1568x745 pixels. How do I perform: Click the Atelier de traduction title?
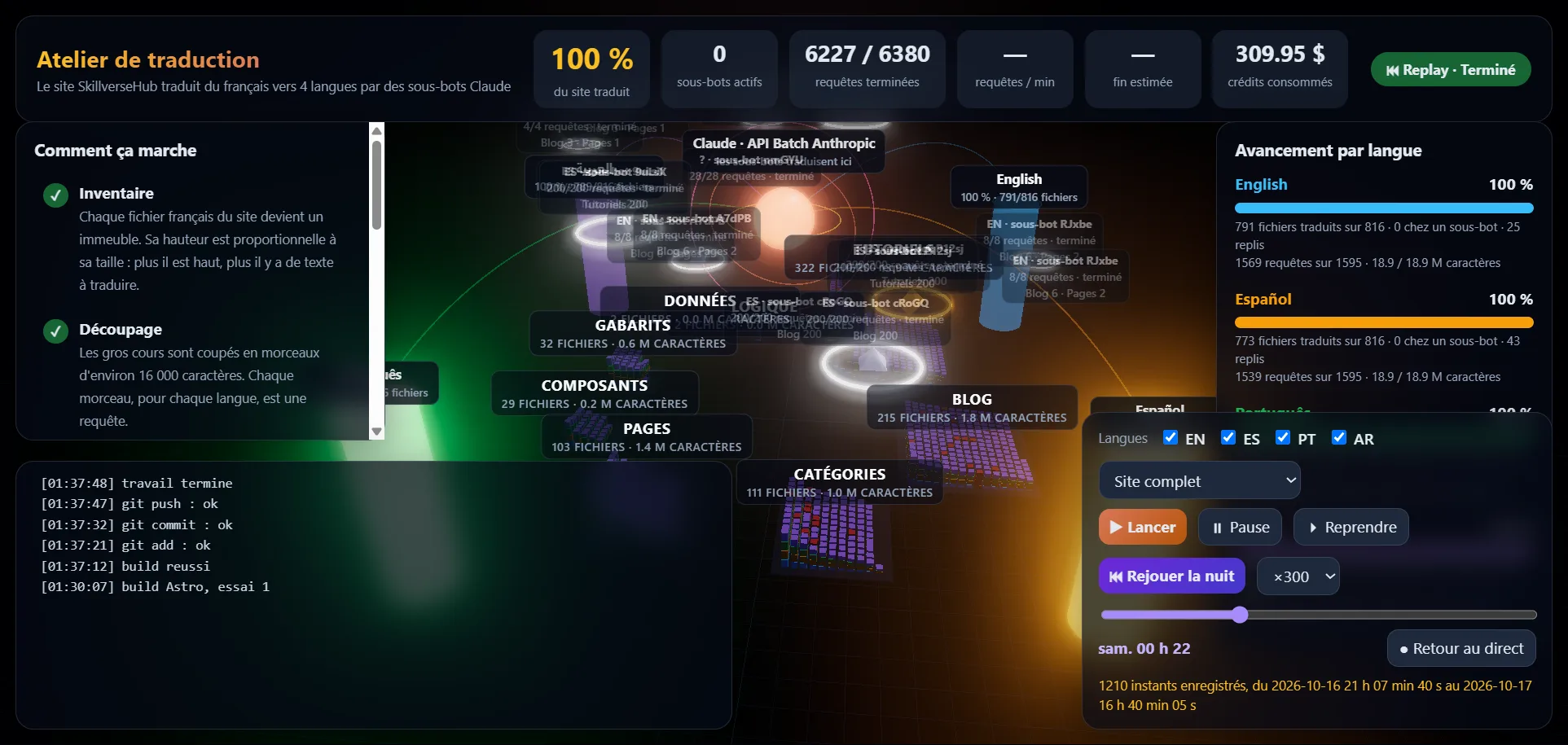[x=148, y=59]
